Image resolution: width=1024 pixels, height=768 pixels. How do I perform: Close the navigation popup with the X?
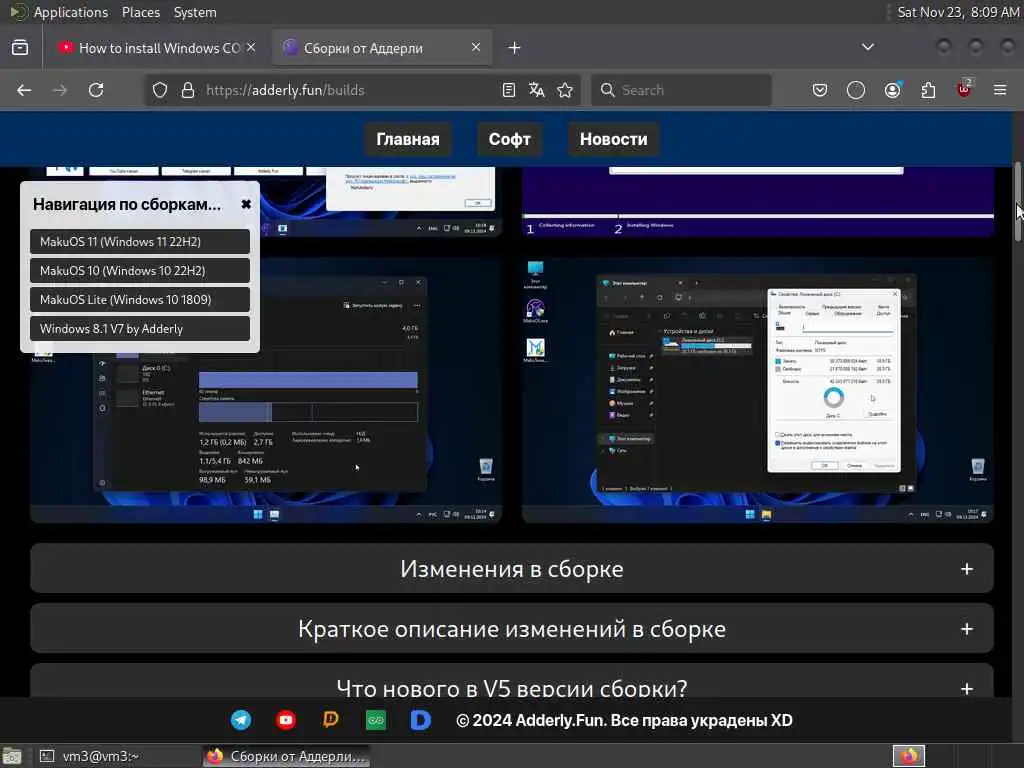pos(246,204)
